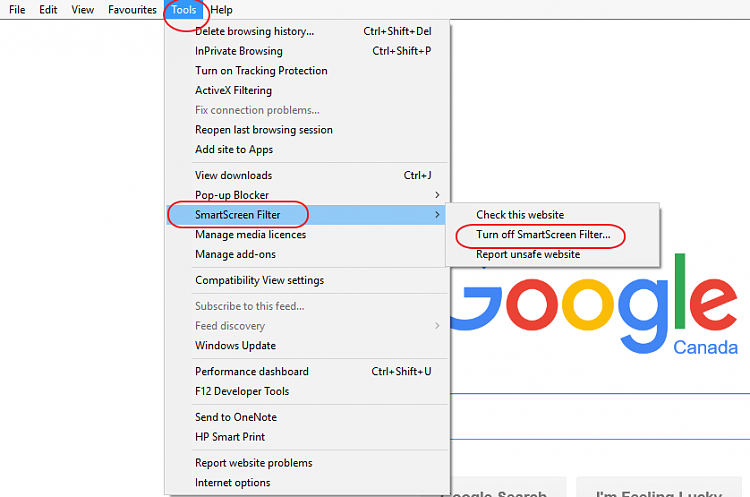The image size is (750, 497).
Task: Launch F12 Developer Tools
Action: 306,391
